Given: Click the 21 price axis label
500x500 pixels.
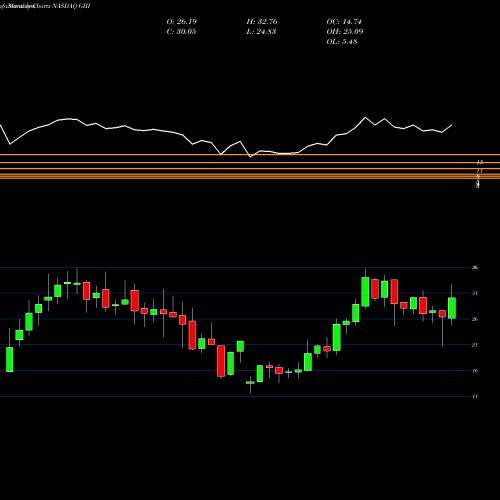Looking at the screenshot, I should 475,345.
